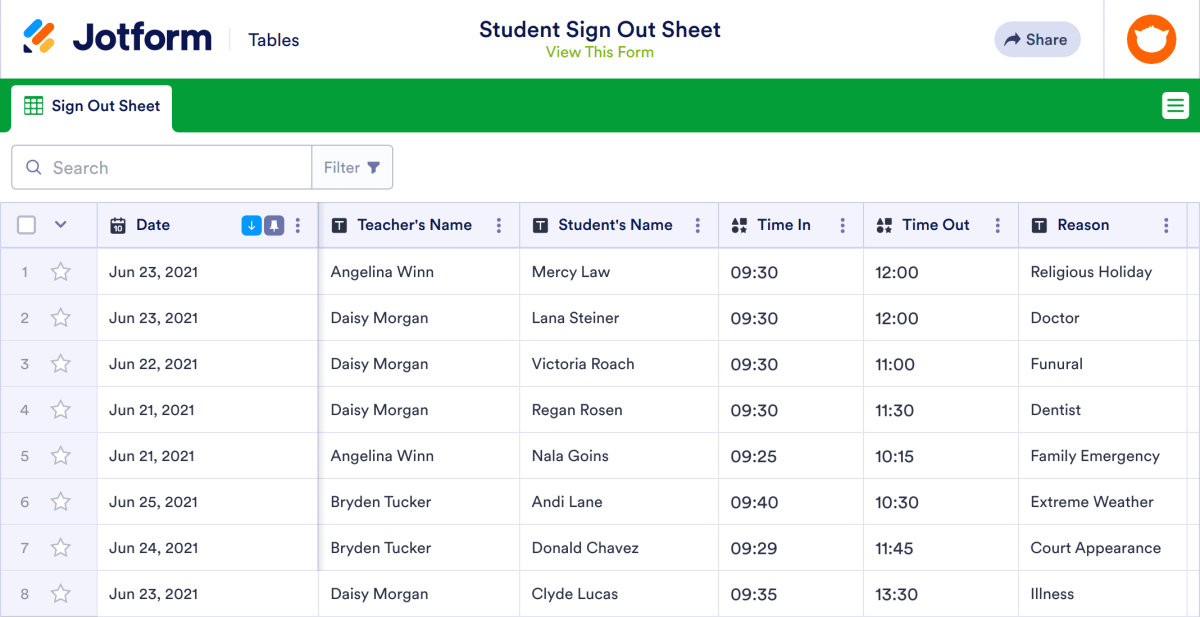
Task: Star the row for Donald Chavez
Action: click(60, 547)
